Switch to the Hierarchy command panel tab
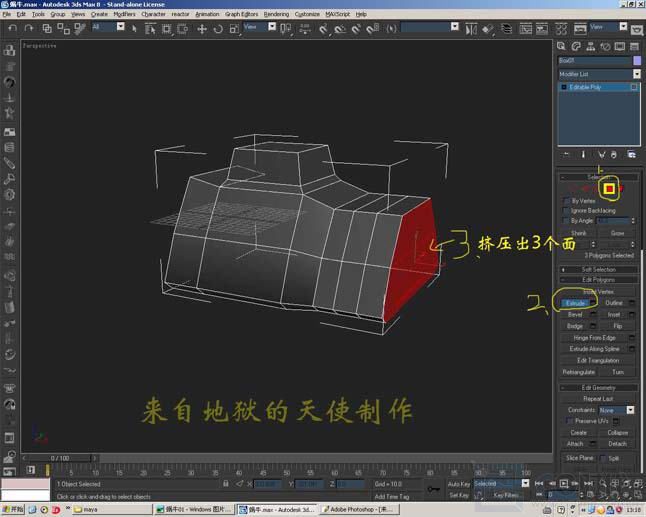 (x=590, y=46)
